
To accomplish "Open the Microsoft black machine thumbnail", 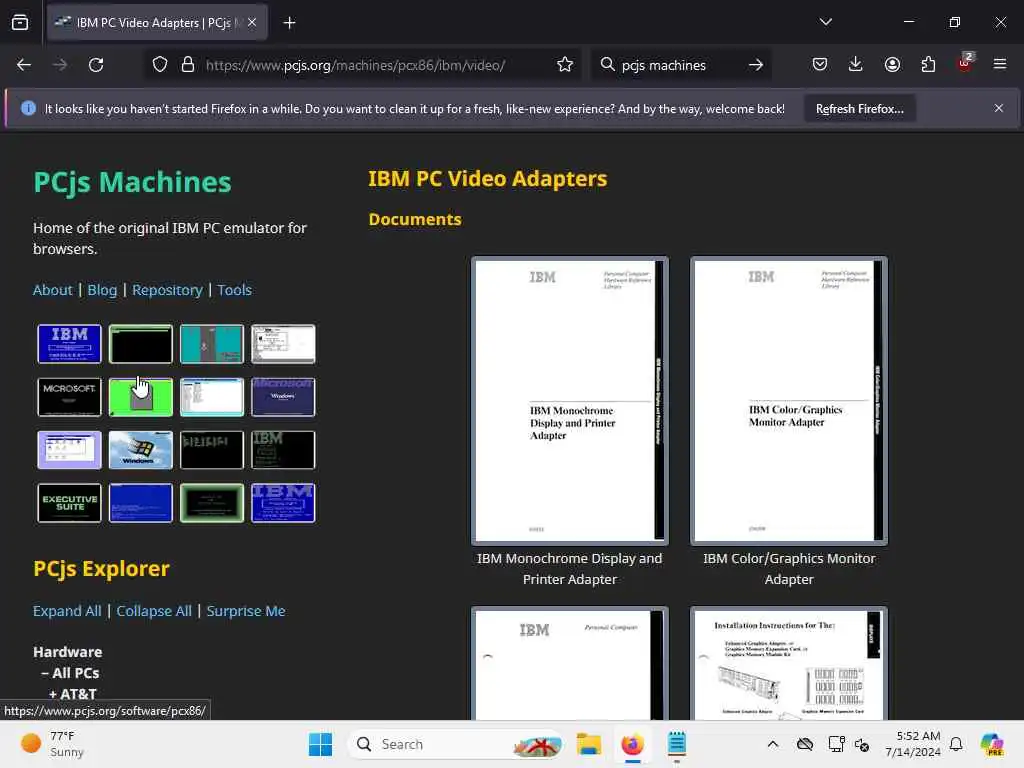I will click(69, 396).
